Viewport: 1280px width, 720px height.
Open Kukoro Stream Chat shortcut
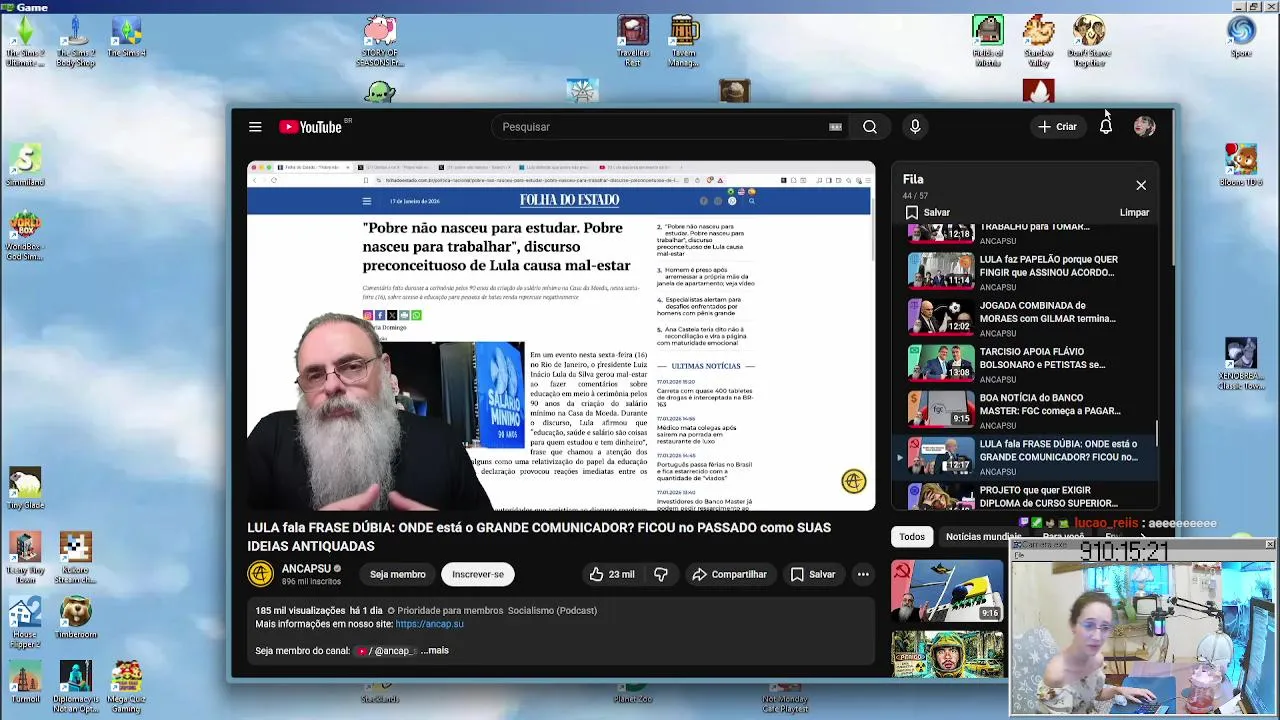pyautogui.click(x=75, y=558)
